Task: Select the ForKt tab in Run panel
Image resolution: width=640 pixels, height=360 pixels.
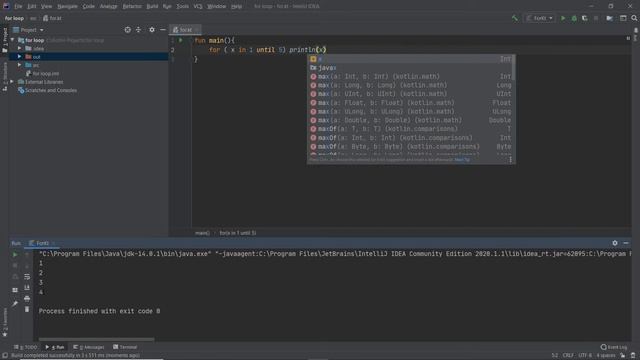Action: pos(42,243)
